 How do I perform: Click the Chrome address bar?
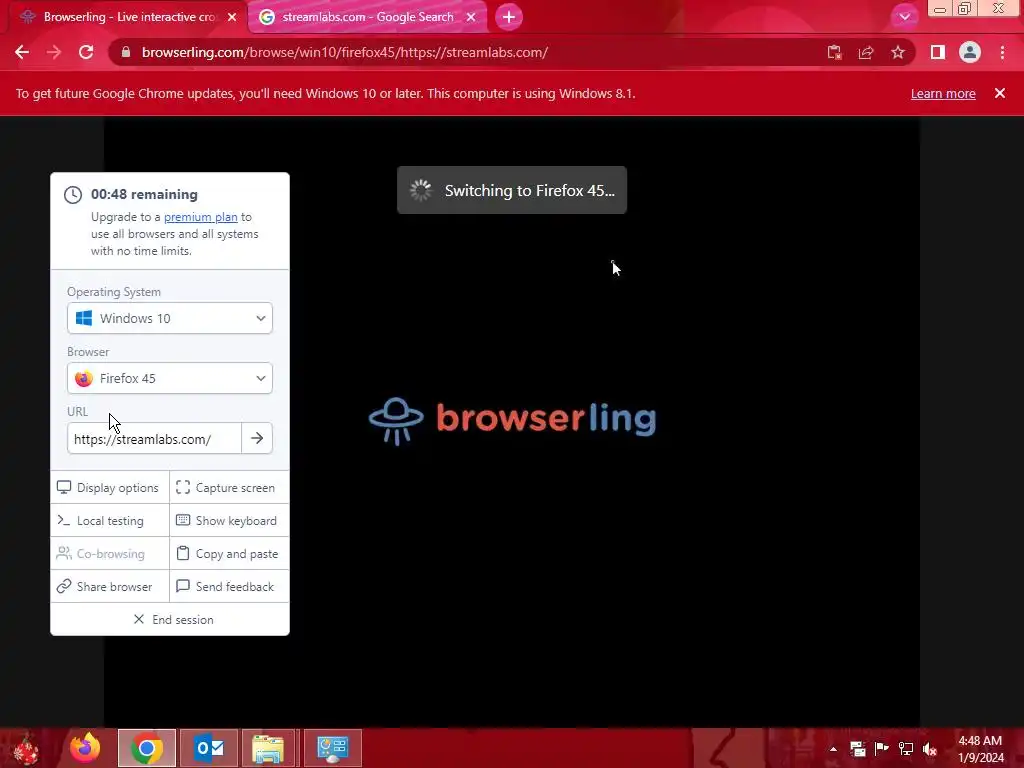pyautogui.click(x=470, y=52)
